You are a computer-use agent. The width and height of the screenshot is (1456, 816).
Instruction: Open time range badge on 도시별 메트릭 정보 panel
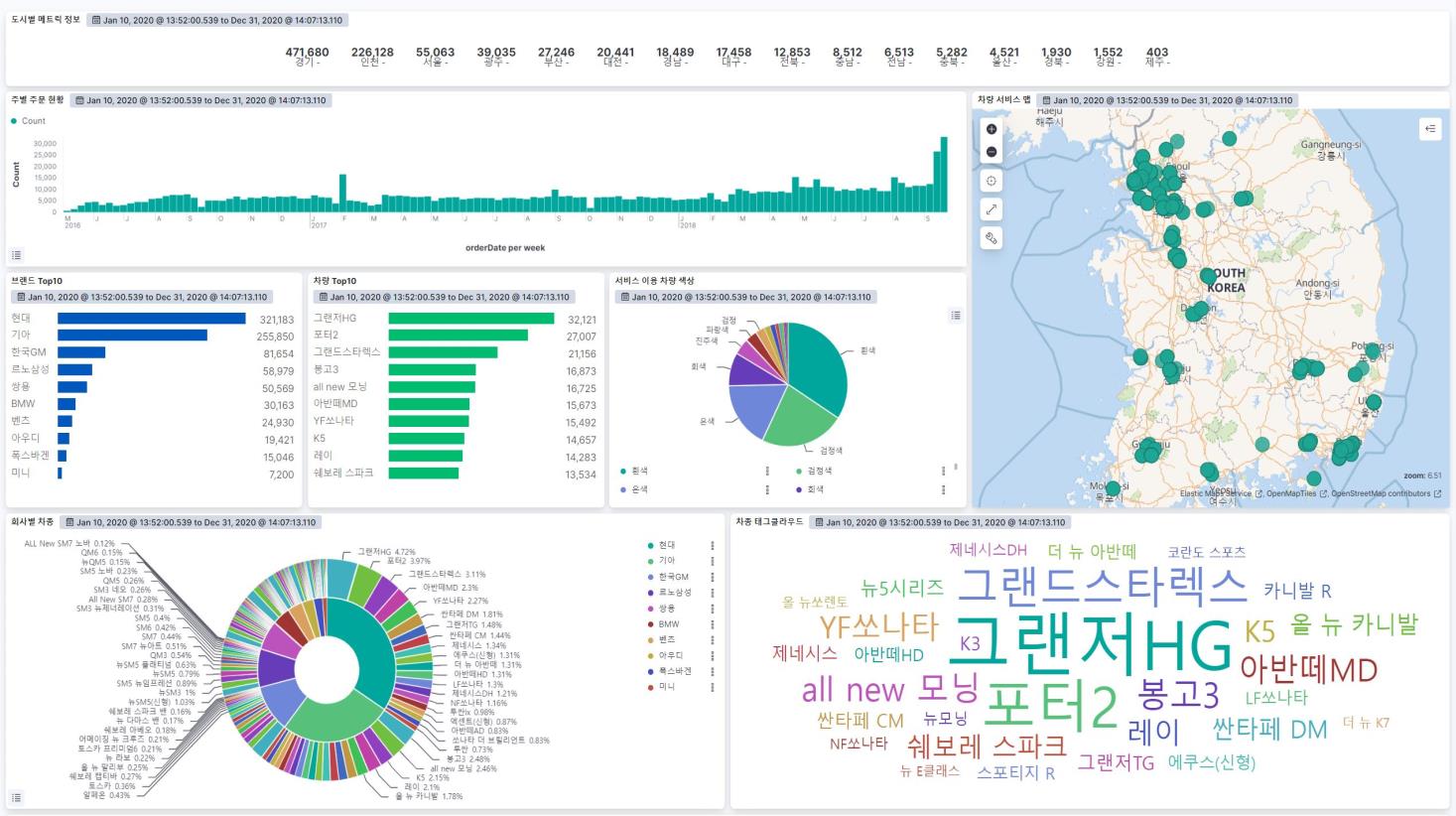[x=217, y=20]
